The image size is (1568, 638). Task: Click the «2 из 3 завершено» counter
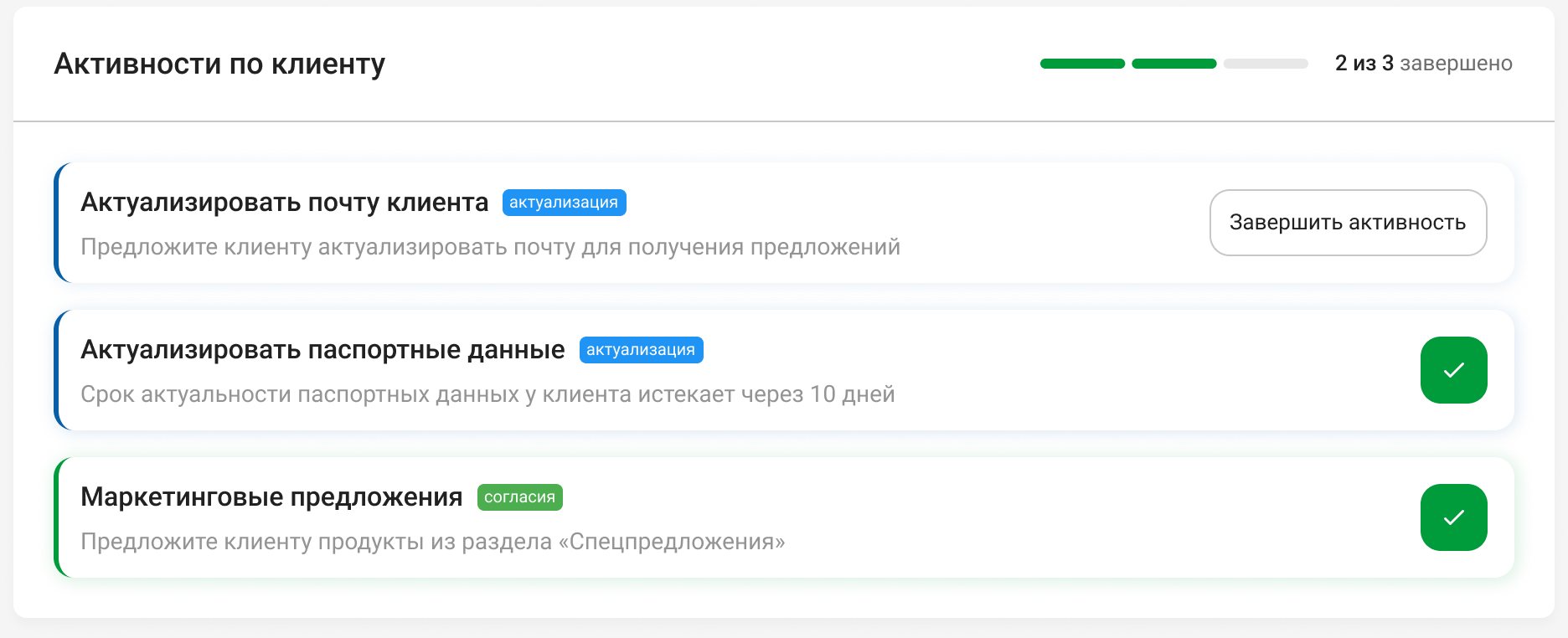[1423, 64]
